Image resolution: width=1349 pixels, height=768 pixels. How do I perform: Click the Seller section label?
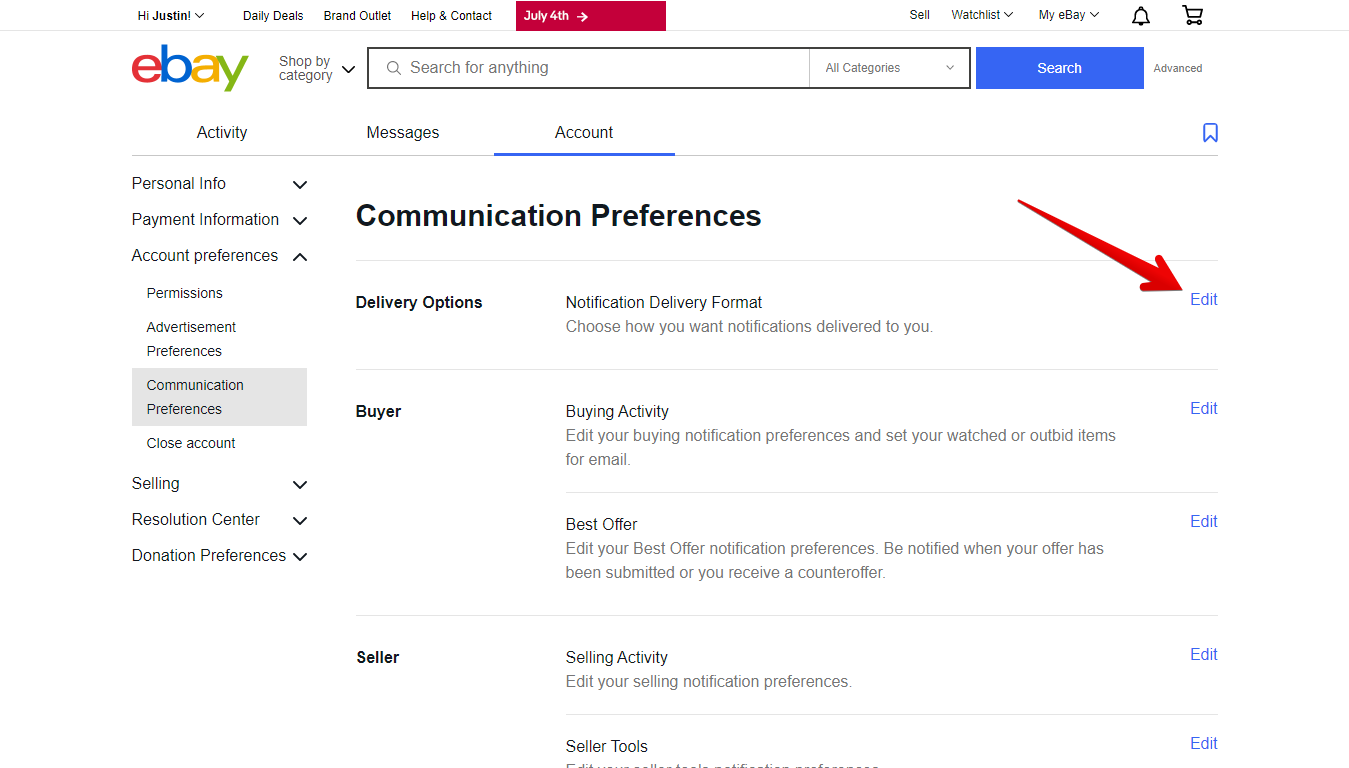click(x=378, y=658)
